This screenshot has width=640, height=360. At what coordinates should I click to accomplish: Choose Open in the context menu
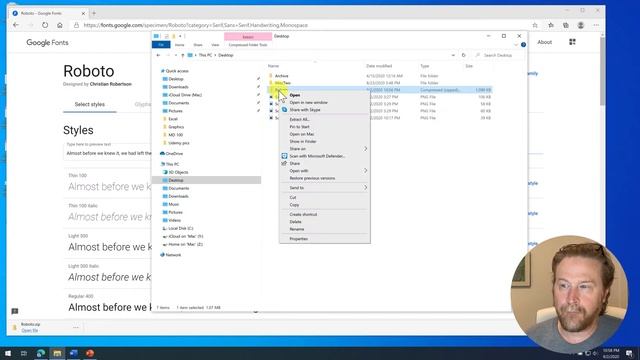295,95
